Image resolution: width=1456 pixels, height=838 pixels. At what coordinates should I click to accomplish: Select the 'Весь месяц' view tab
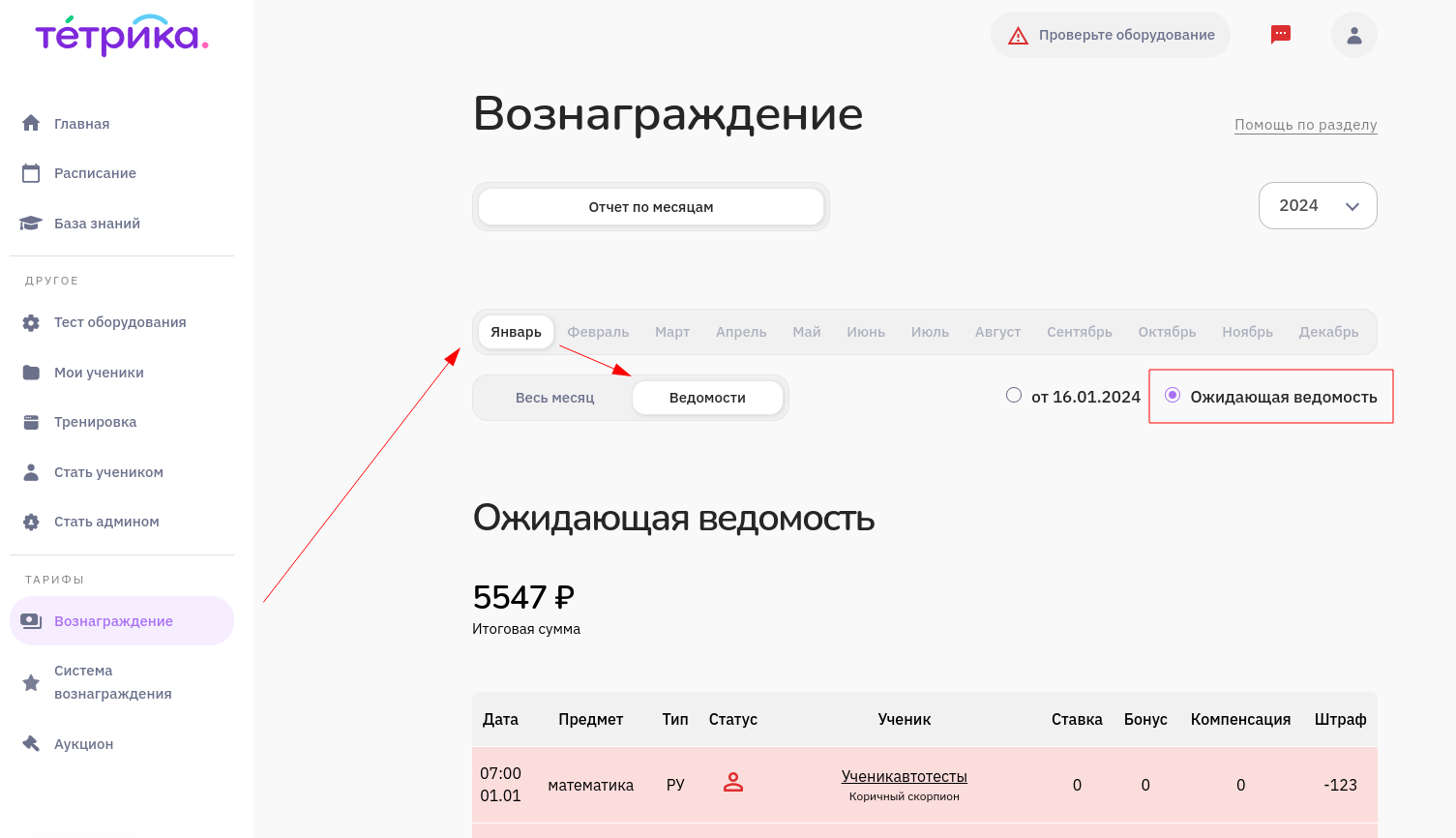(x=554, y=398)
